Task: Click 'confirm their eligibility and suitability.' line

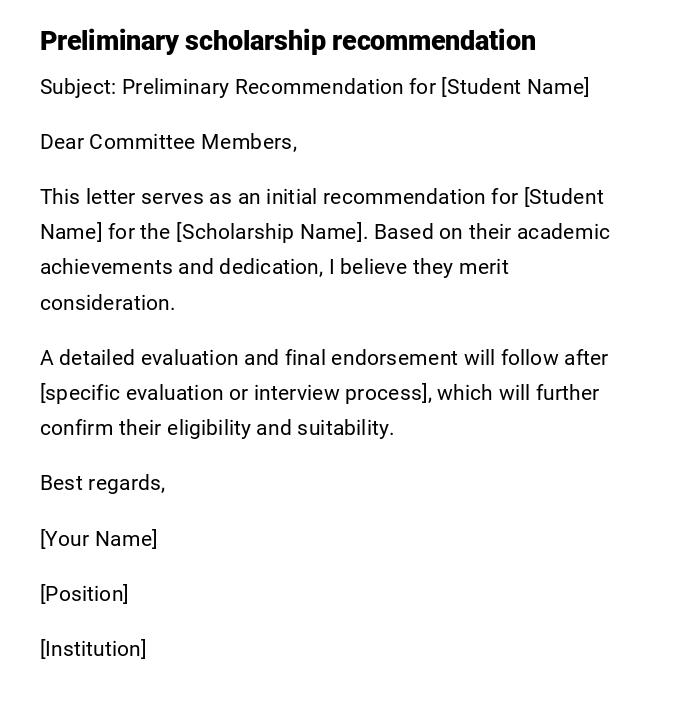Action: pos(217,428)
